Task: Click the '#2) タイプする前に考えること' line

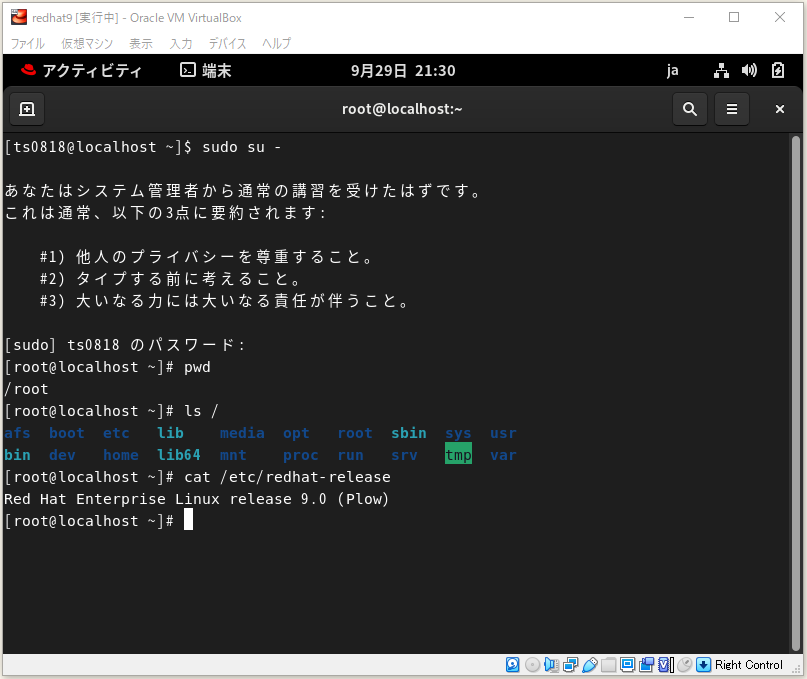Action: click(x=170, y=279)
